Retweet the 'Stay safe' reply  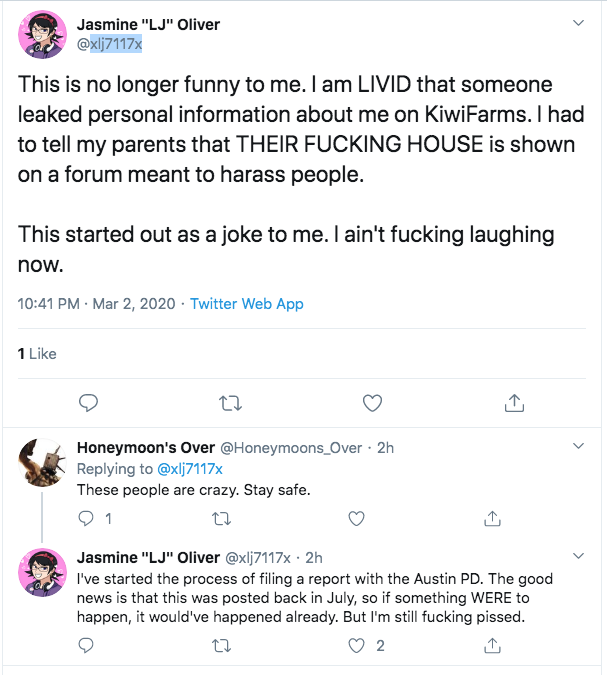222,519
